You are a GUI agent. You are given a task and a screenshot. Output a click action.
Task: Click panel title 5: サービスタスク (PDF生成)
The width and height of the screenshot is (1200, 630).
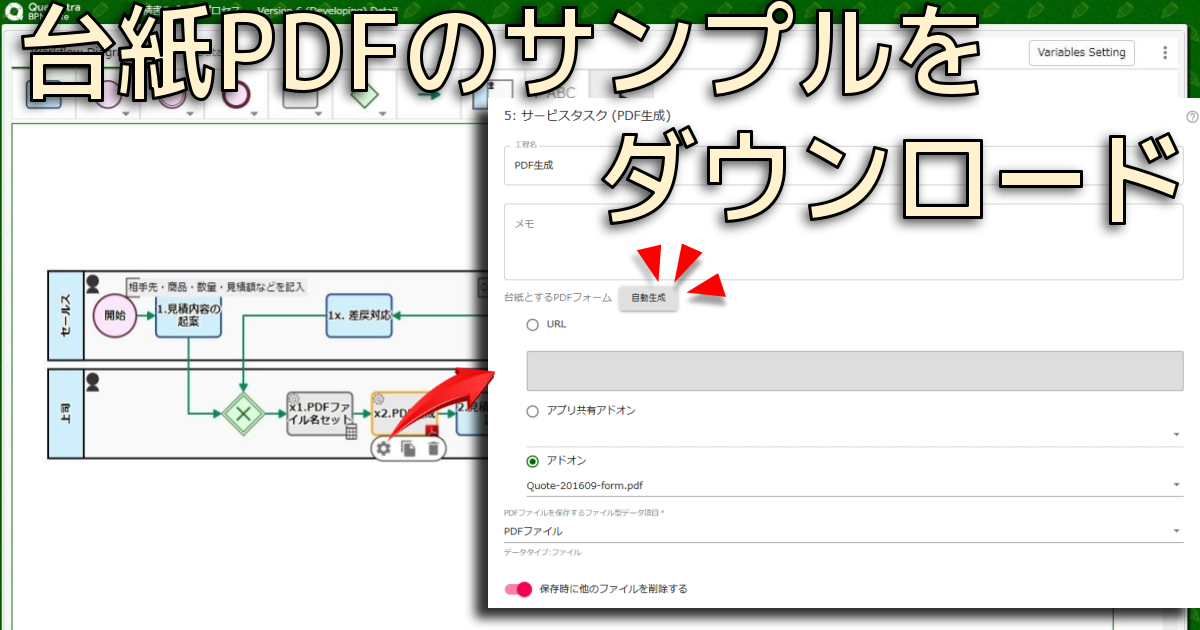click(588, 116)
